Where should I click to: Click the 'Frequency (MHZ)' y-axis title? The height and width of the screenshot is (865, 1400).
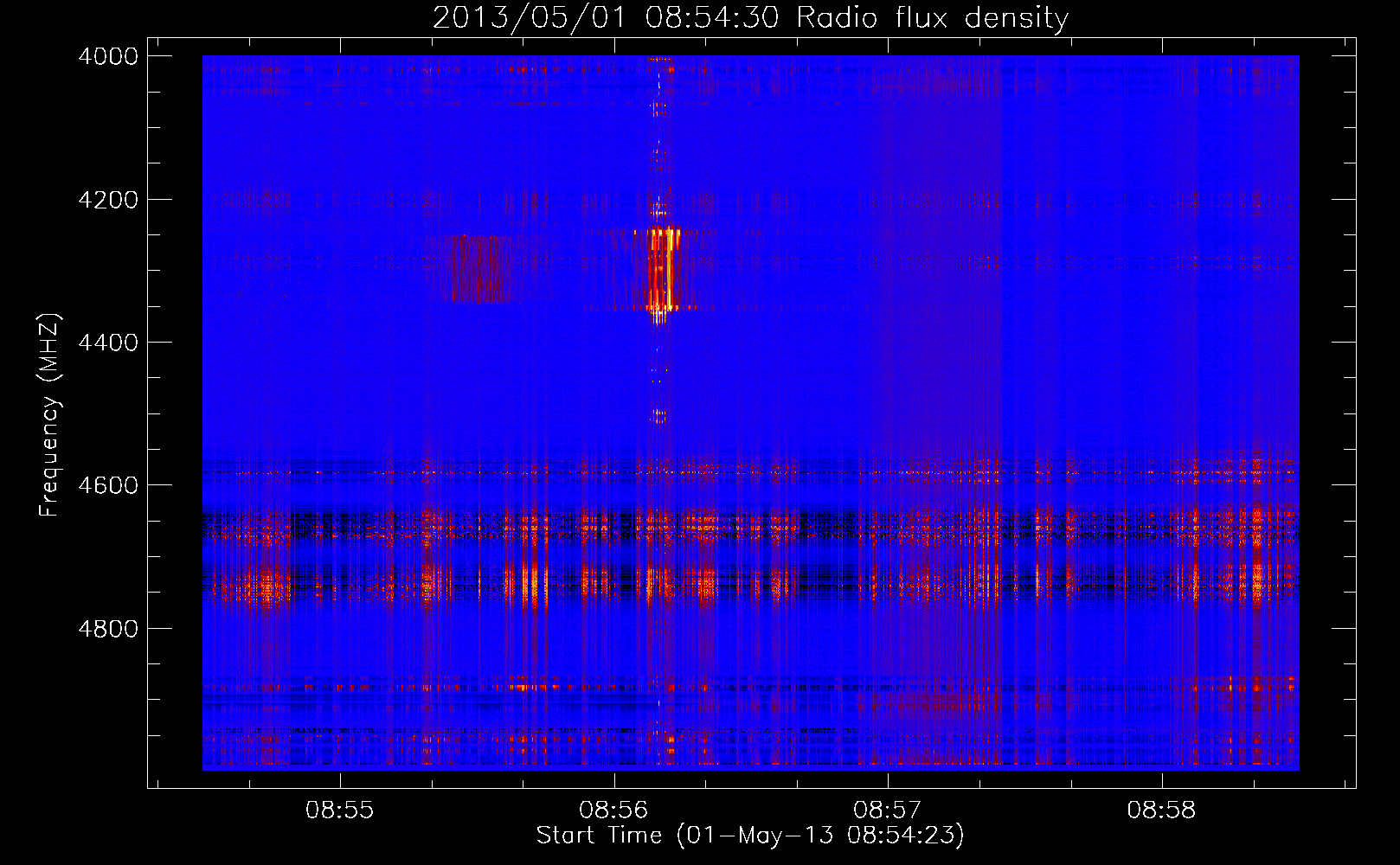pos(50,414)
